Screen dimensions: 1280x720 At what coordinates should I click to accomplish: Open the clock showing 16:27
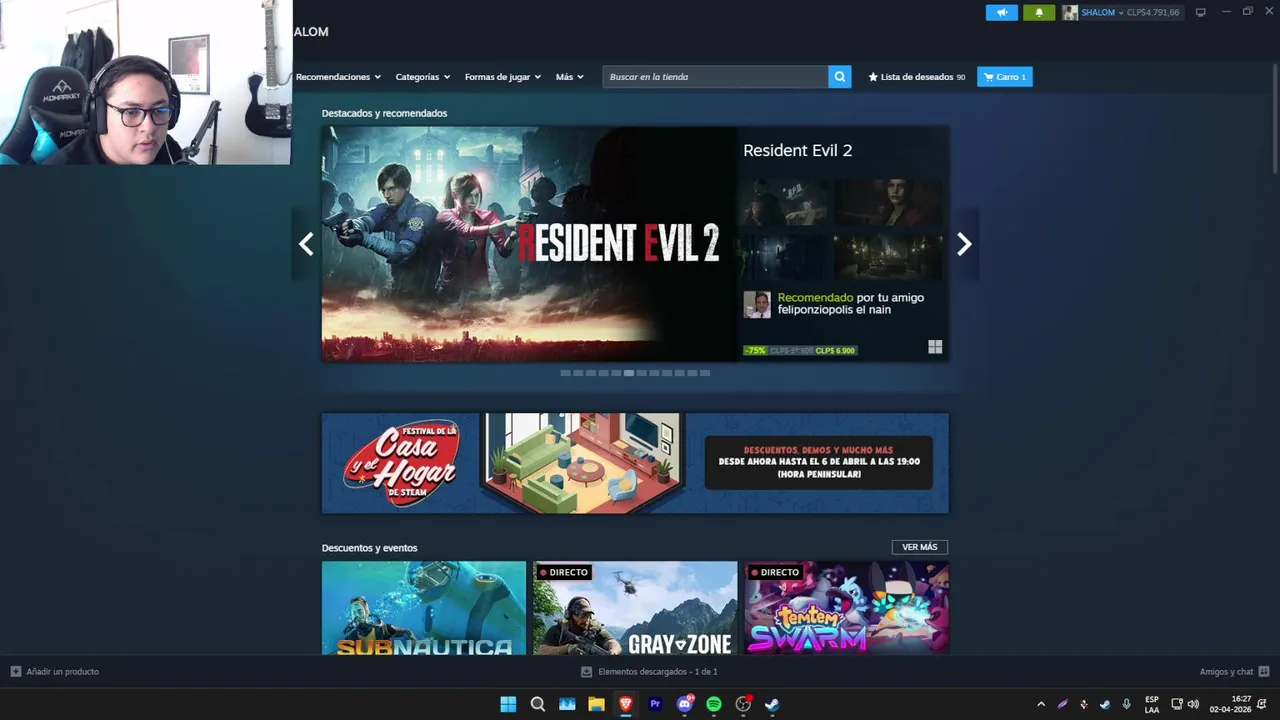point(1230,704)
